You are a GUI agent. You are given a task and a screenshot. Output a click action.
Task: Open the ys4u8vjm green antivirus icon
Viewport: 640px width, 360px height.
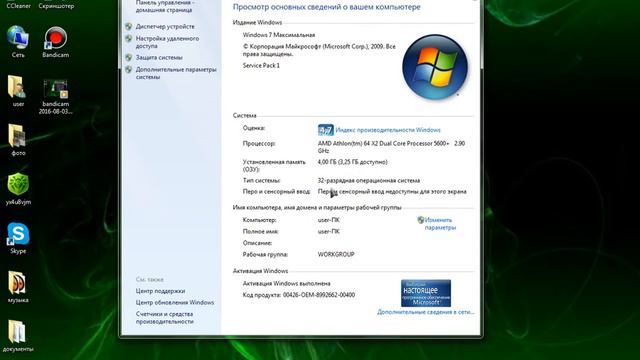pyautogui.click(x=18, y=189)
